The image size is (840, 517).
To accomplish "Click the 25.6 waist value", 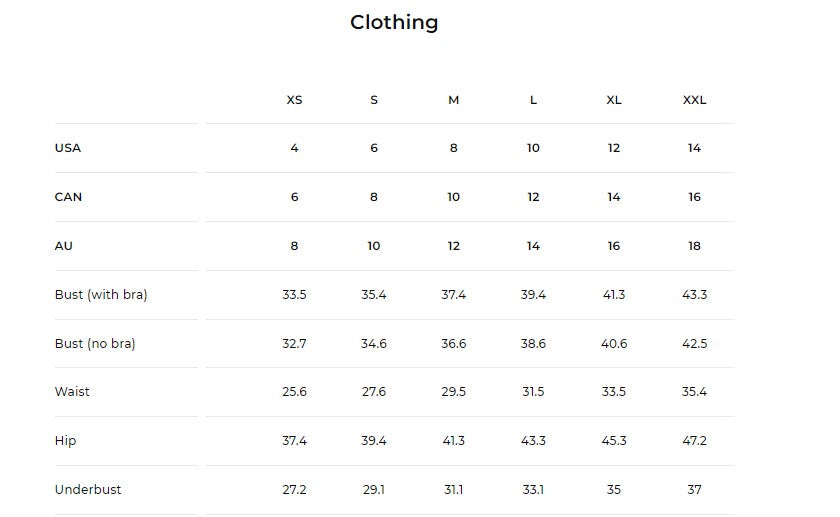I will (294, 392).
